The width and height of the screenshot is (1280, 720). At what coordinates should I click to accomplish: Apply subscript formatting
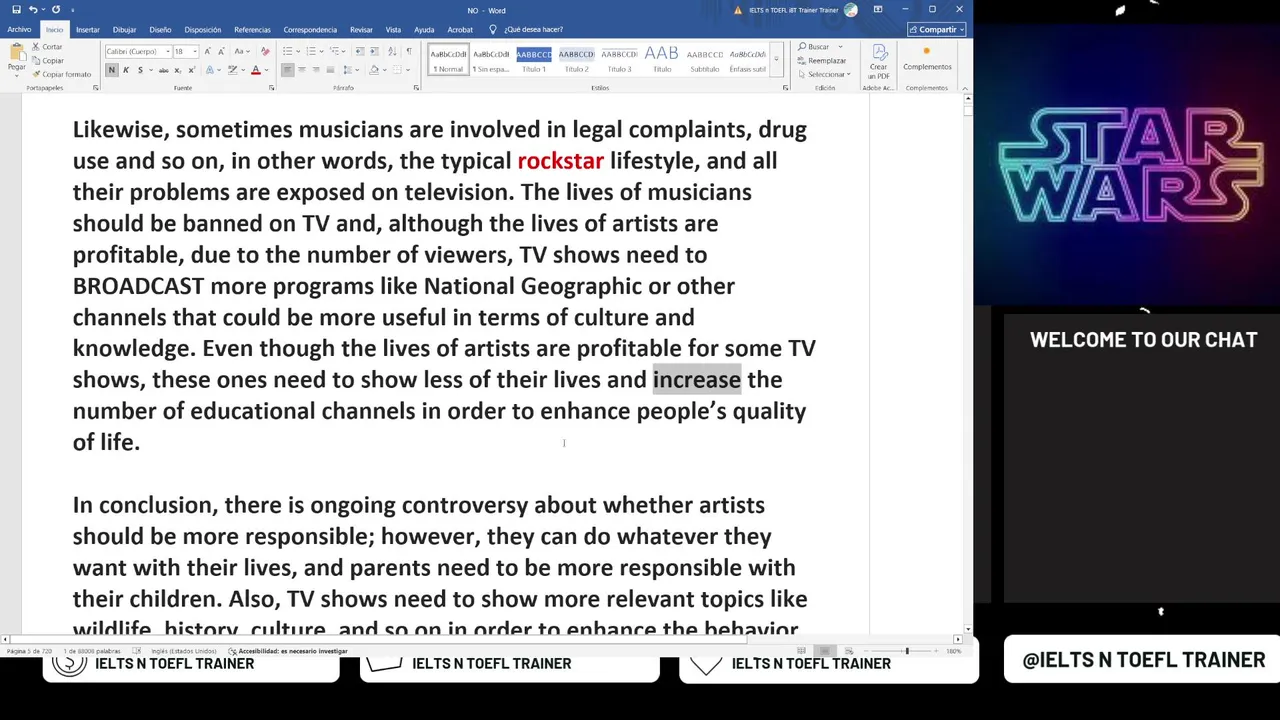click(177, 70)
